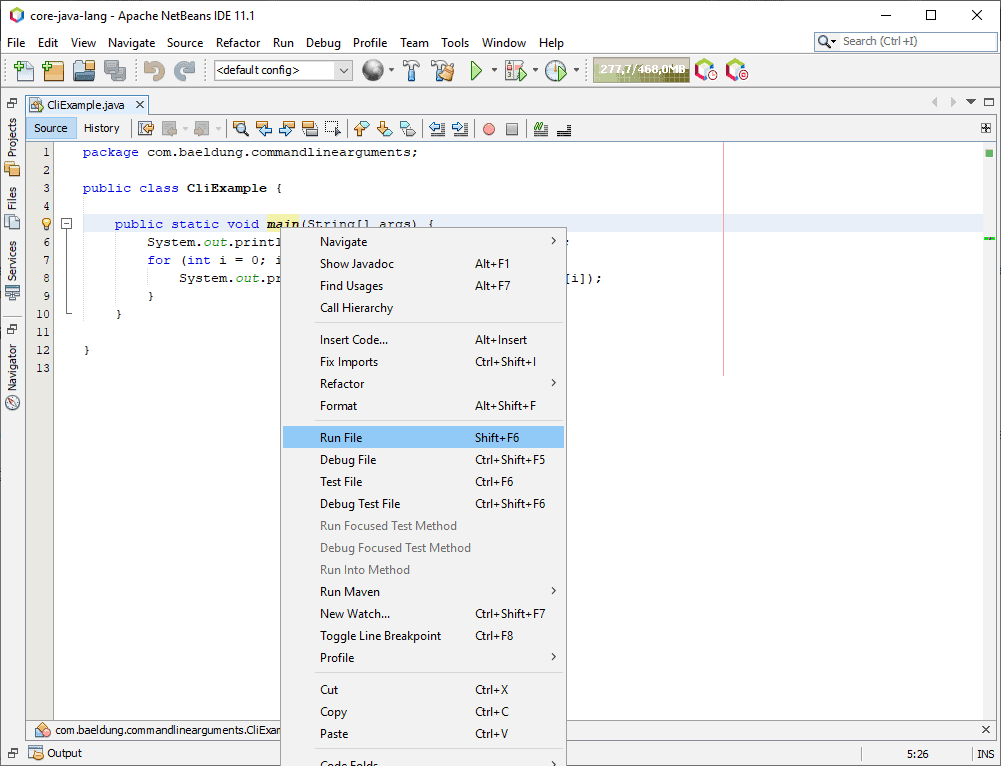Collapse the main method code fold
Image resolution: width=1001 pixels, height=766 pixels.
[66, 224]
